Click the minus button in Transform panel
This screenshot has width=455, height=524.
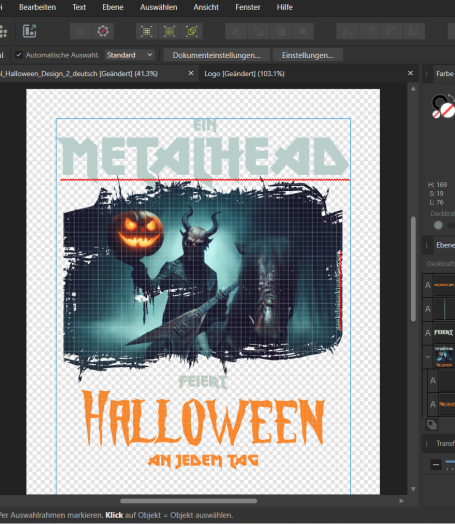[436, 465]
